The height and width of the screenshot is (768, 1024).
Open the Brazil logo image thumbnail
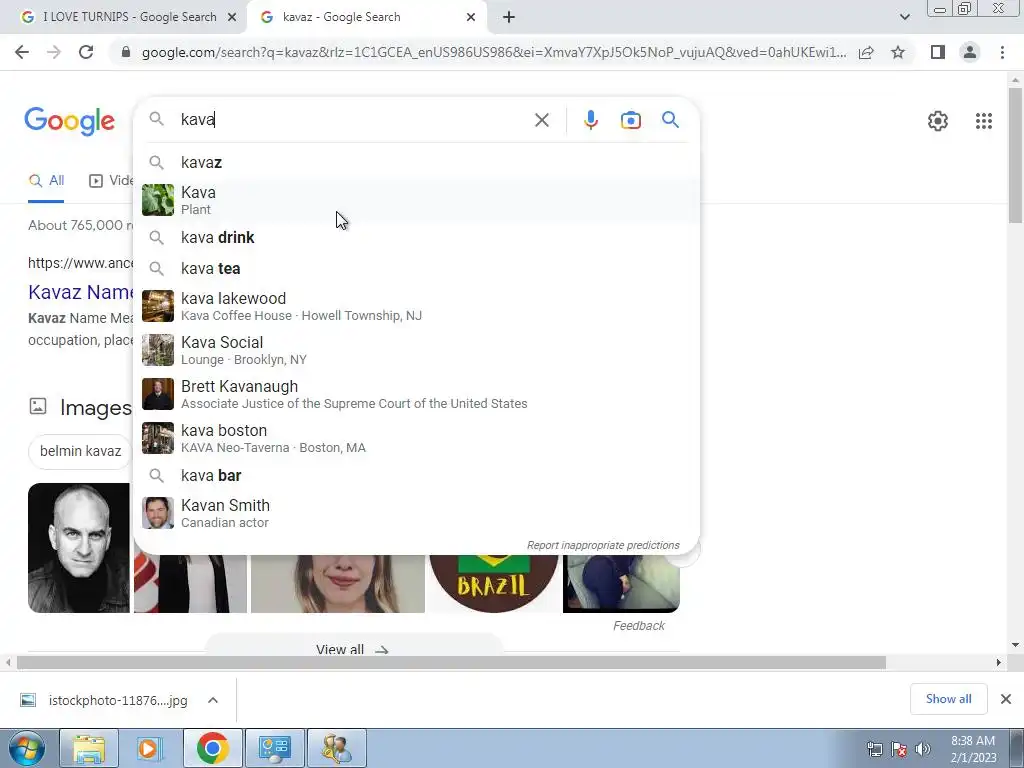coord(494,583)
